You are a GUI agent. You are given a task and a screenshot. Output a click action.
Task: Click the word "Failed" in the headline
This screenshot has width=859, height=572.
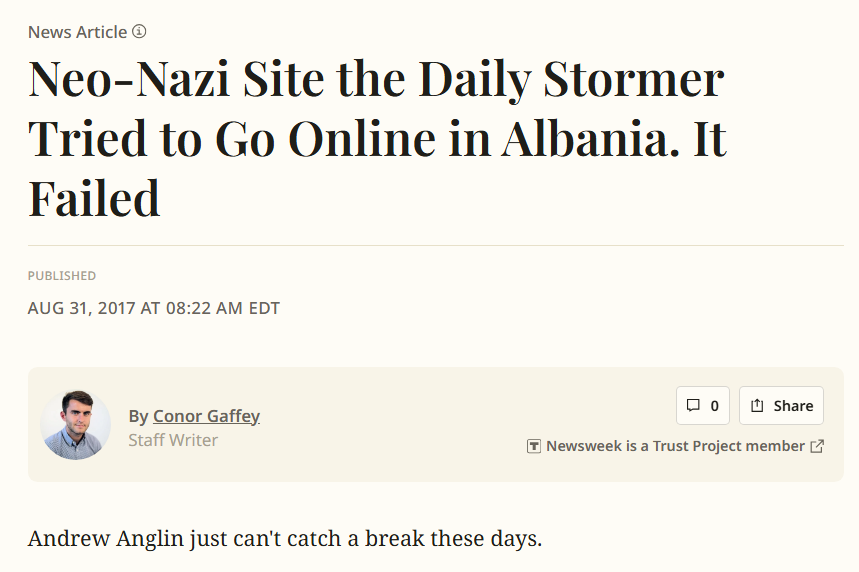click(x=94, y=197)
